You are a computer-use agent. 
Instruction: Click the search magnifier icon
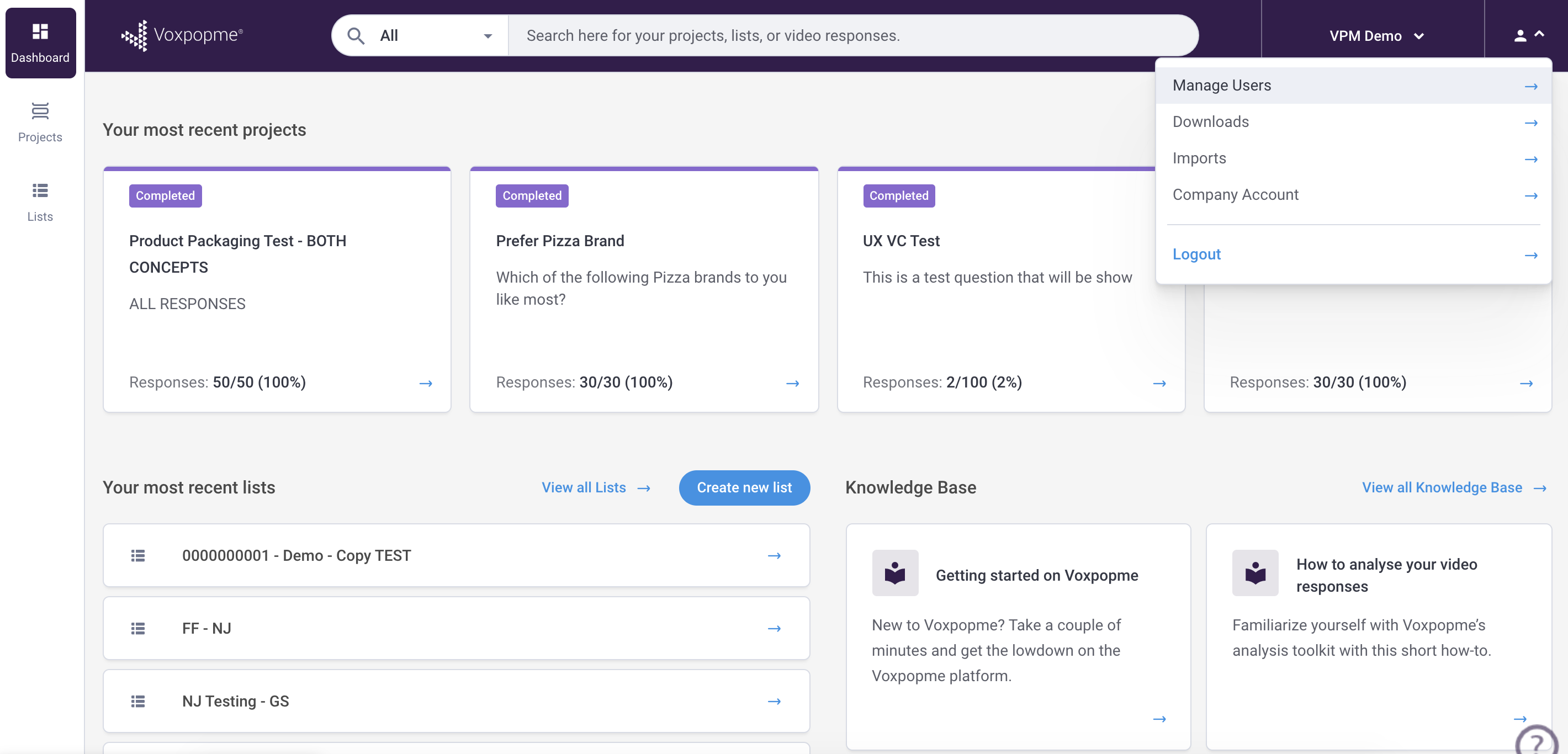coord(356,36)
